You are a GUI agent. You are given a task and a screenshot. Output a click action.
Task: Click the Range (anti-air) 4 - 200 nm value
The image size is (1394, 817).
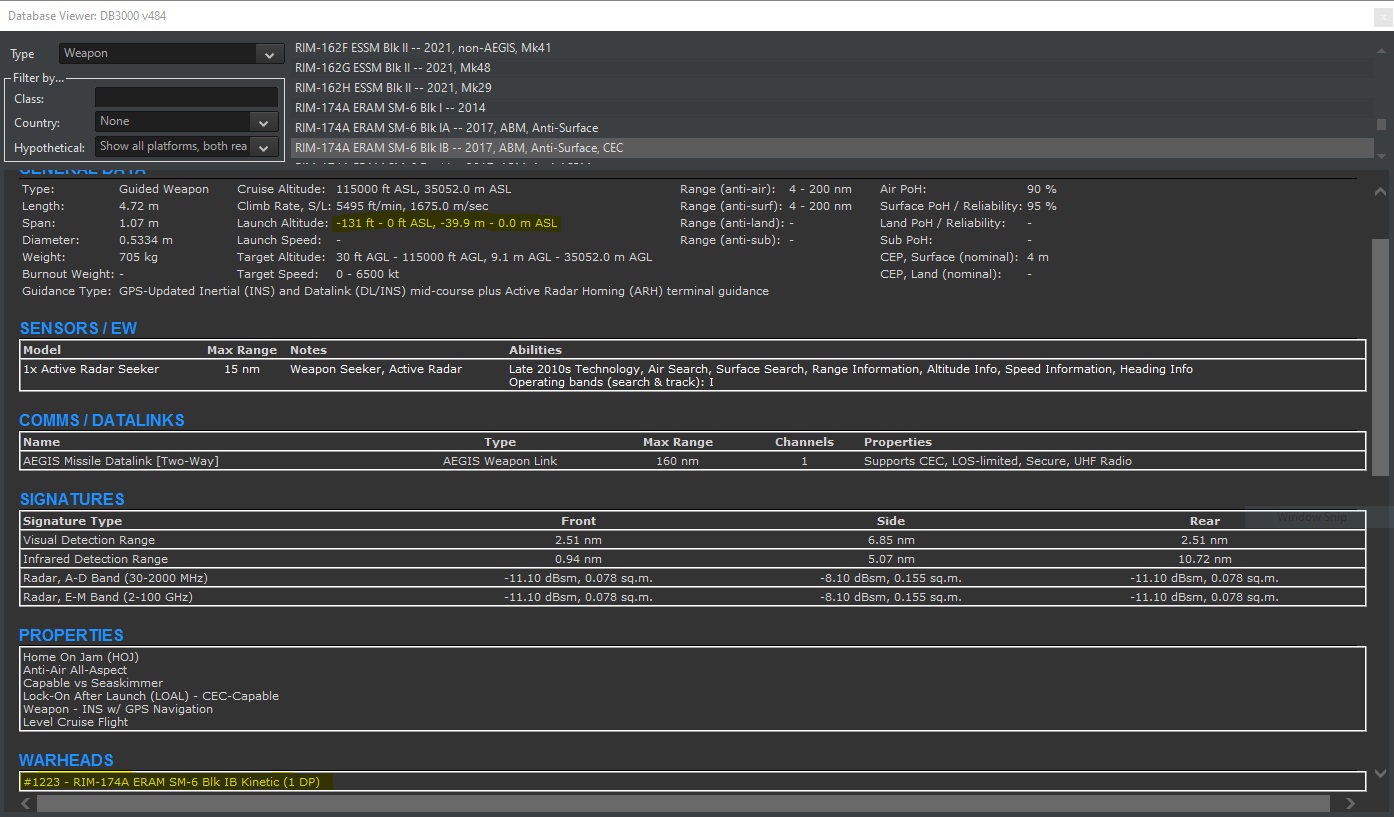(x=820, y=189)
